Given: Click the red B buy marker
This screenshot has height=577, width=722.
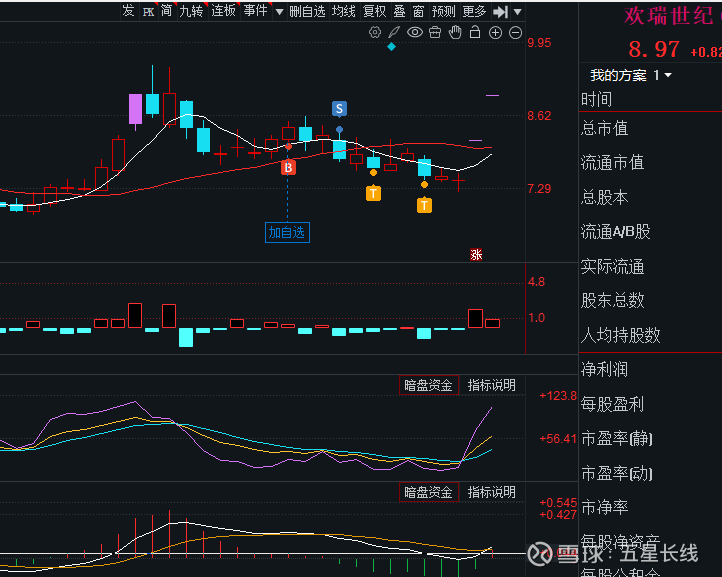Looking at the screenshot, I should (288, 167).
